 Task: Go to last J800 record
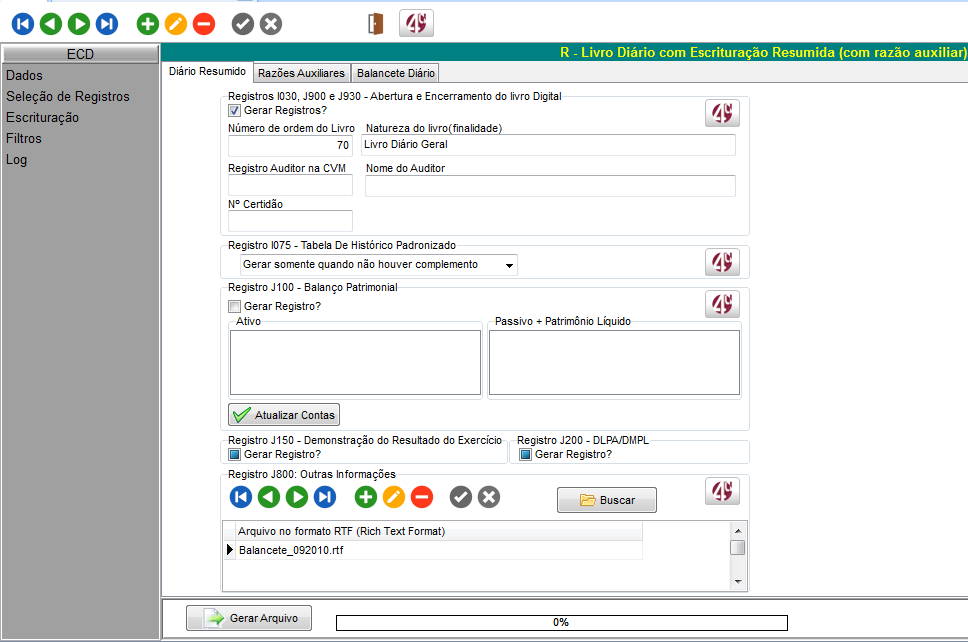pyautogui.click(x=325, y=497)
